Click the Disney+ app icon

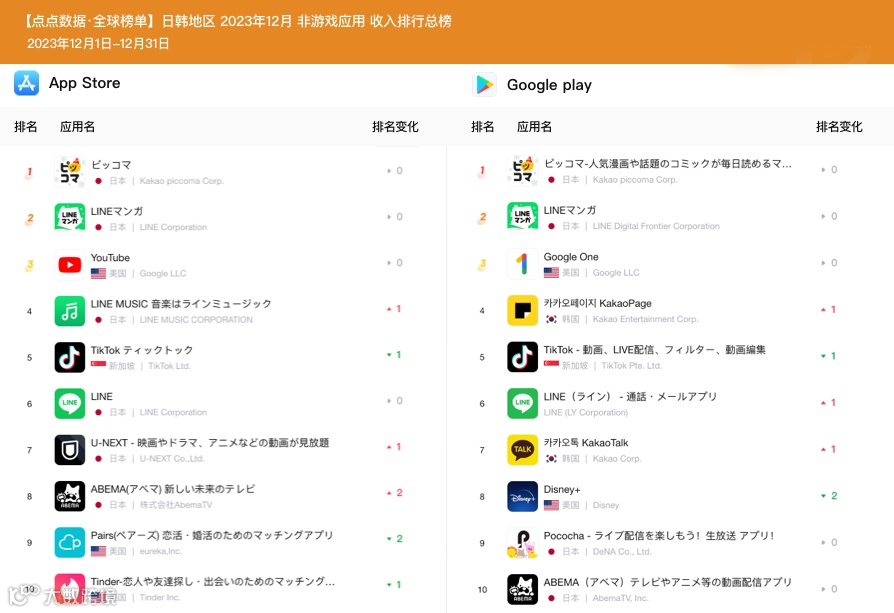coord(522,496)
